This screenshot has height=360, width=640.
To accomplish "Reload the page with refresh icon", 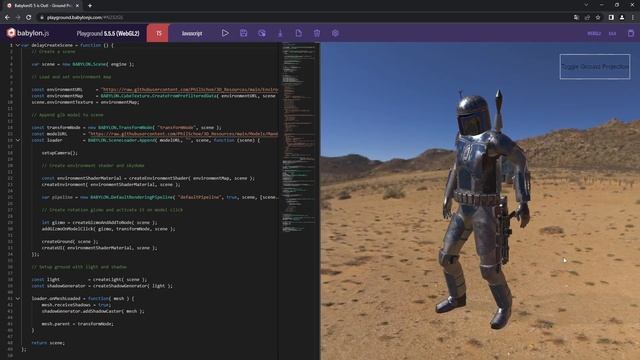I will pyautogui.click(x=29, y=18).
